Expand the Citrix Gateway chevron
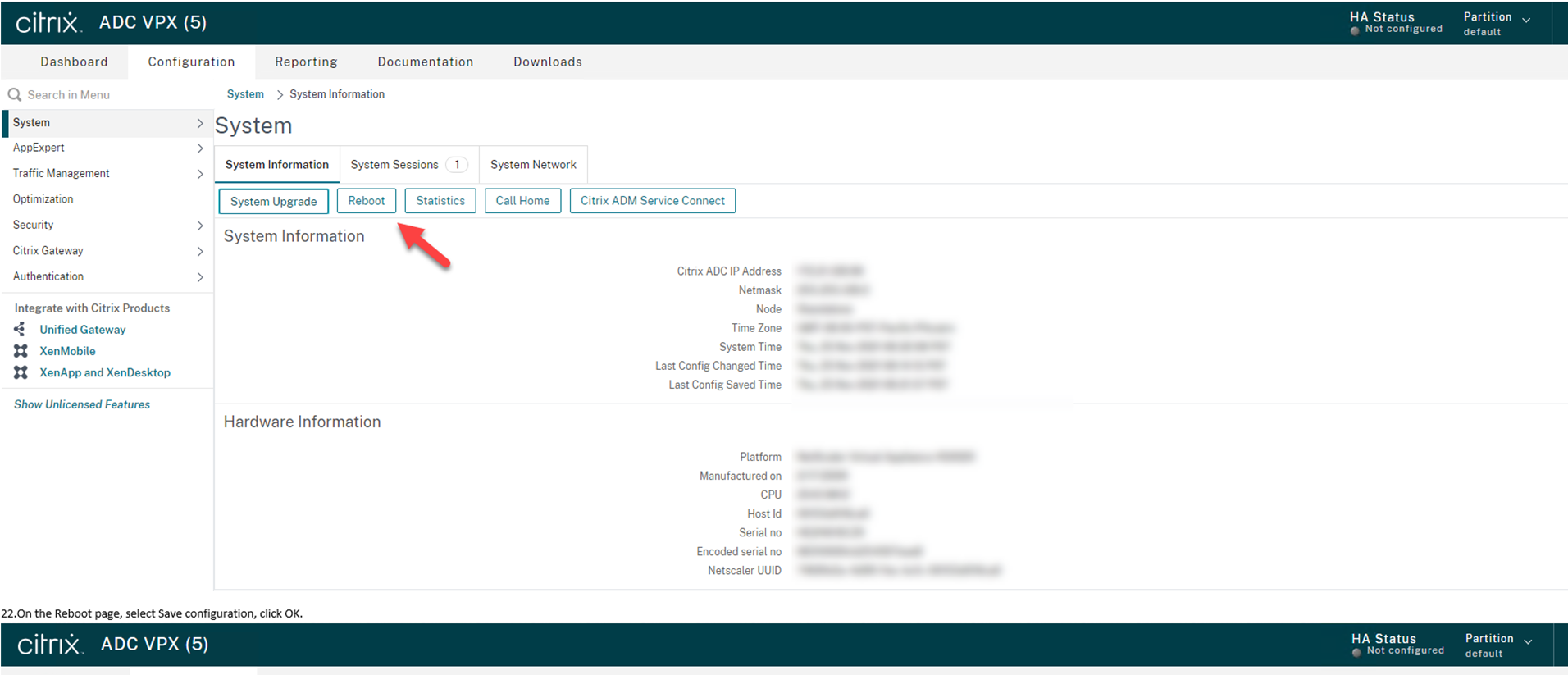 pos(199,251)
